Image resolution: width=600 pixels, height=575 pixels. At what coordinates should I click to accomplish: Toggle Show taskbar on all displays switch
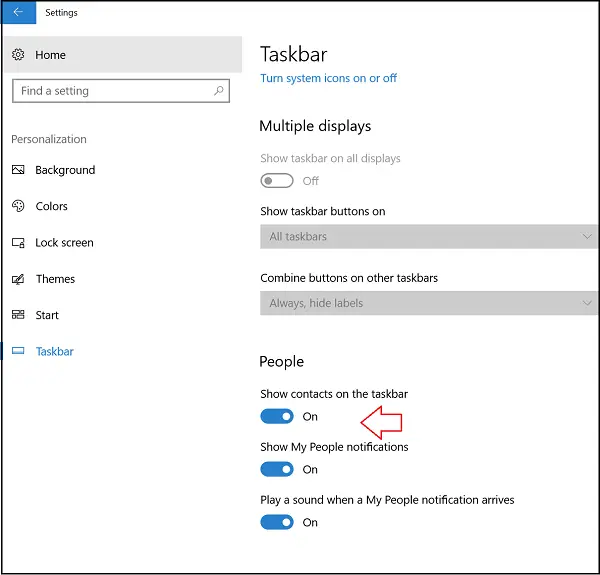coord(277,181)
